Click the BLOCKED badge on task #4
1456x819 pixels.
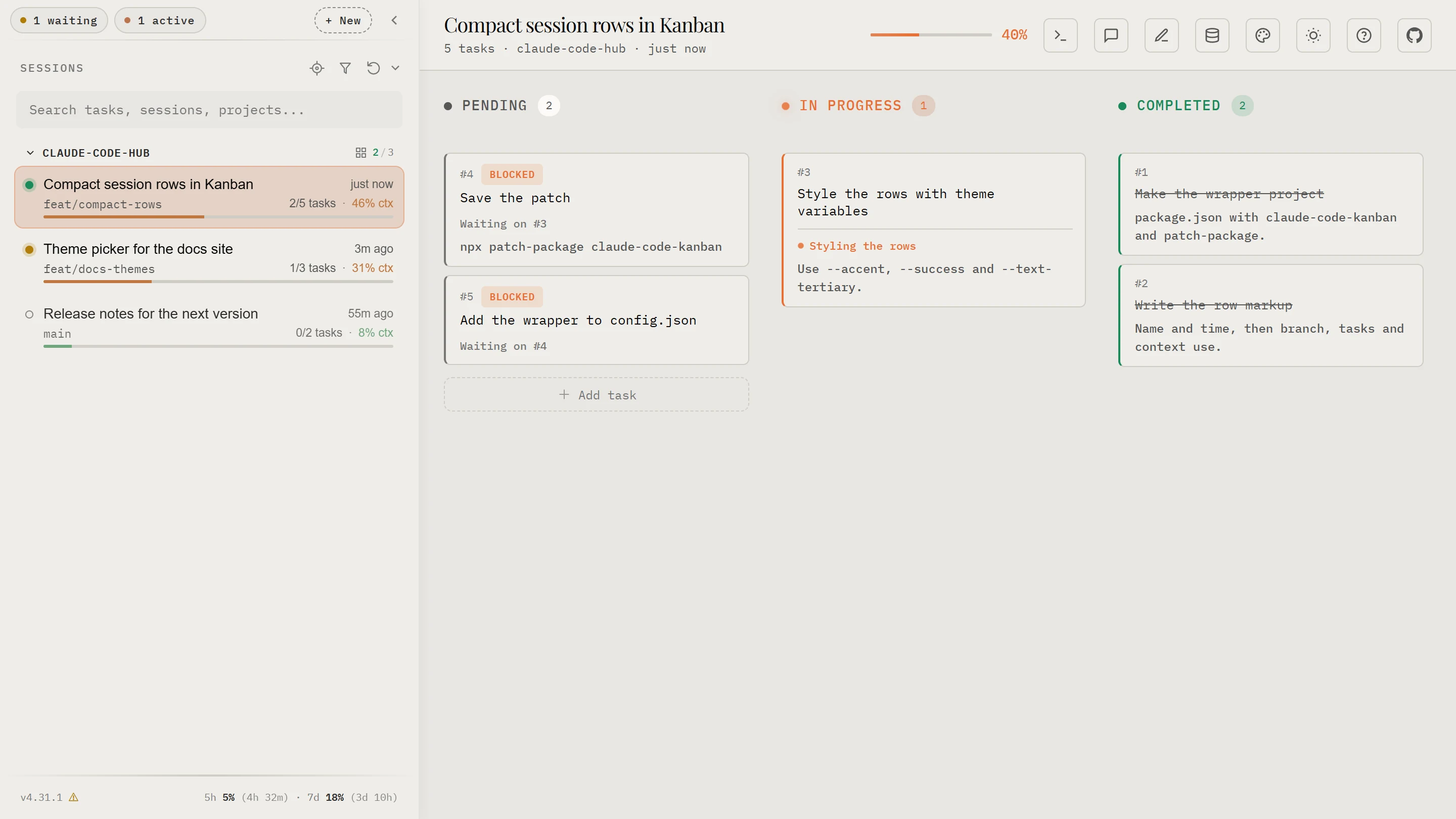click(x=512, y=174)
